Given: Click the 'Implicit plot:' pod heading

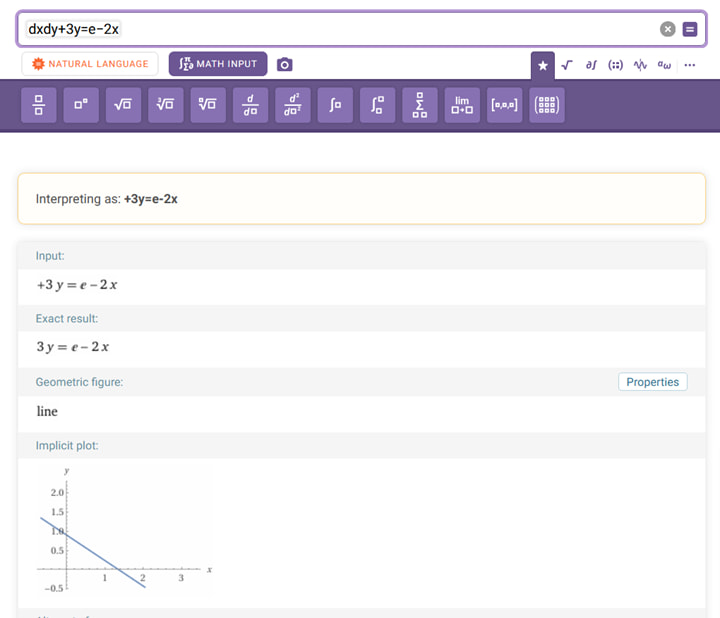Looking at the screenshot, I should [x=67, y=445].
